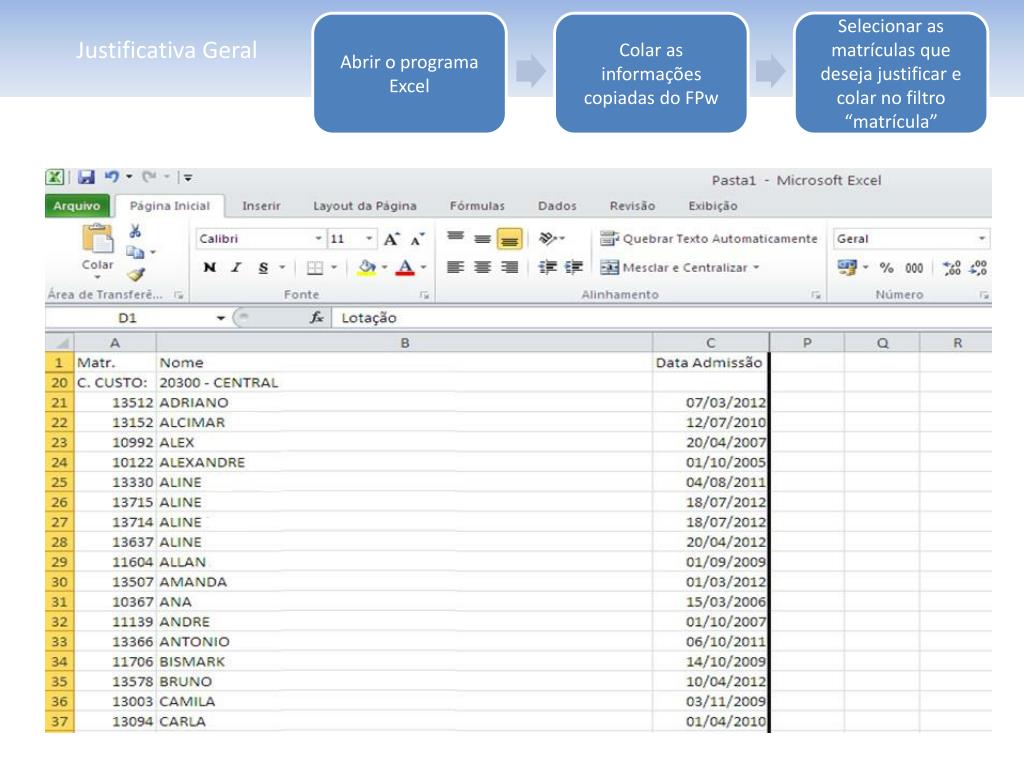
Task: Click the Cut scissors icon
Action: [135, 231]
